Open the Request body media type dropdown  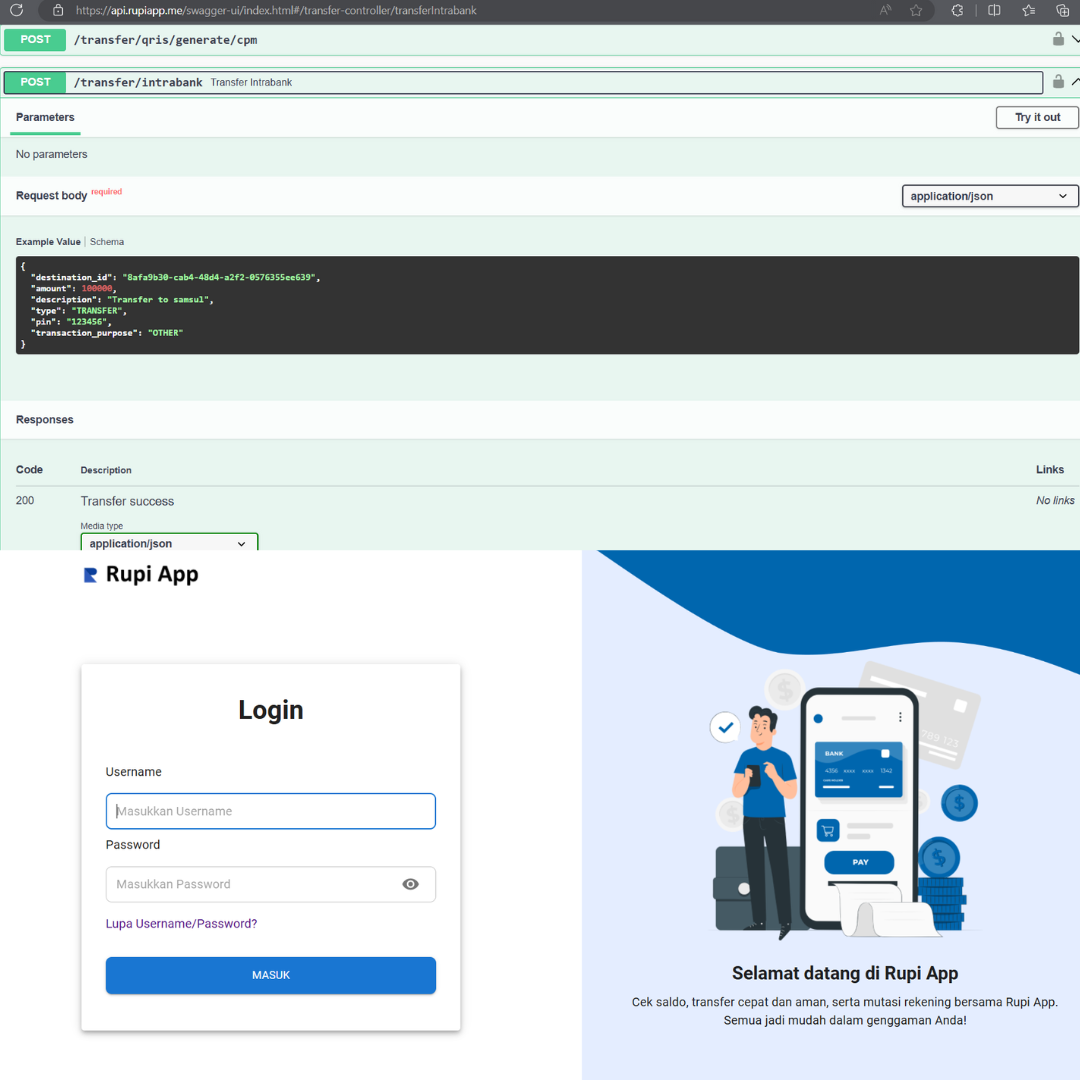988,196
